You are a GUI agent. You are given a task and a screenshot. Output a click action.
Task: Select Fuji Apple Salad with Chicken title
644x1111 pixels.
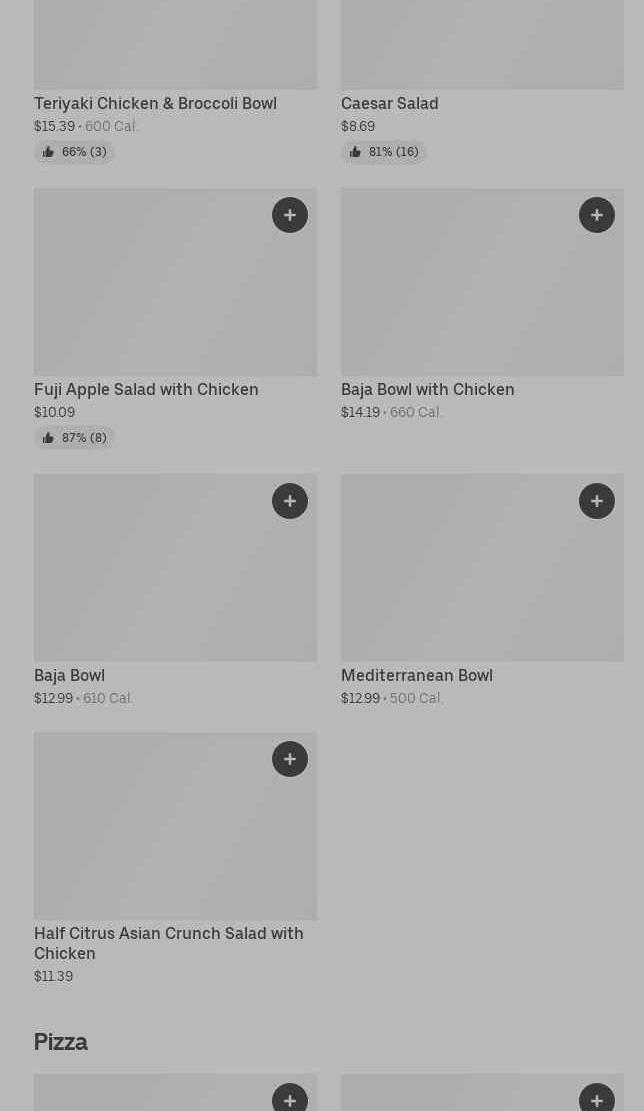146,390
